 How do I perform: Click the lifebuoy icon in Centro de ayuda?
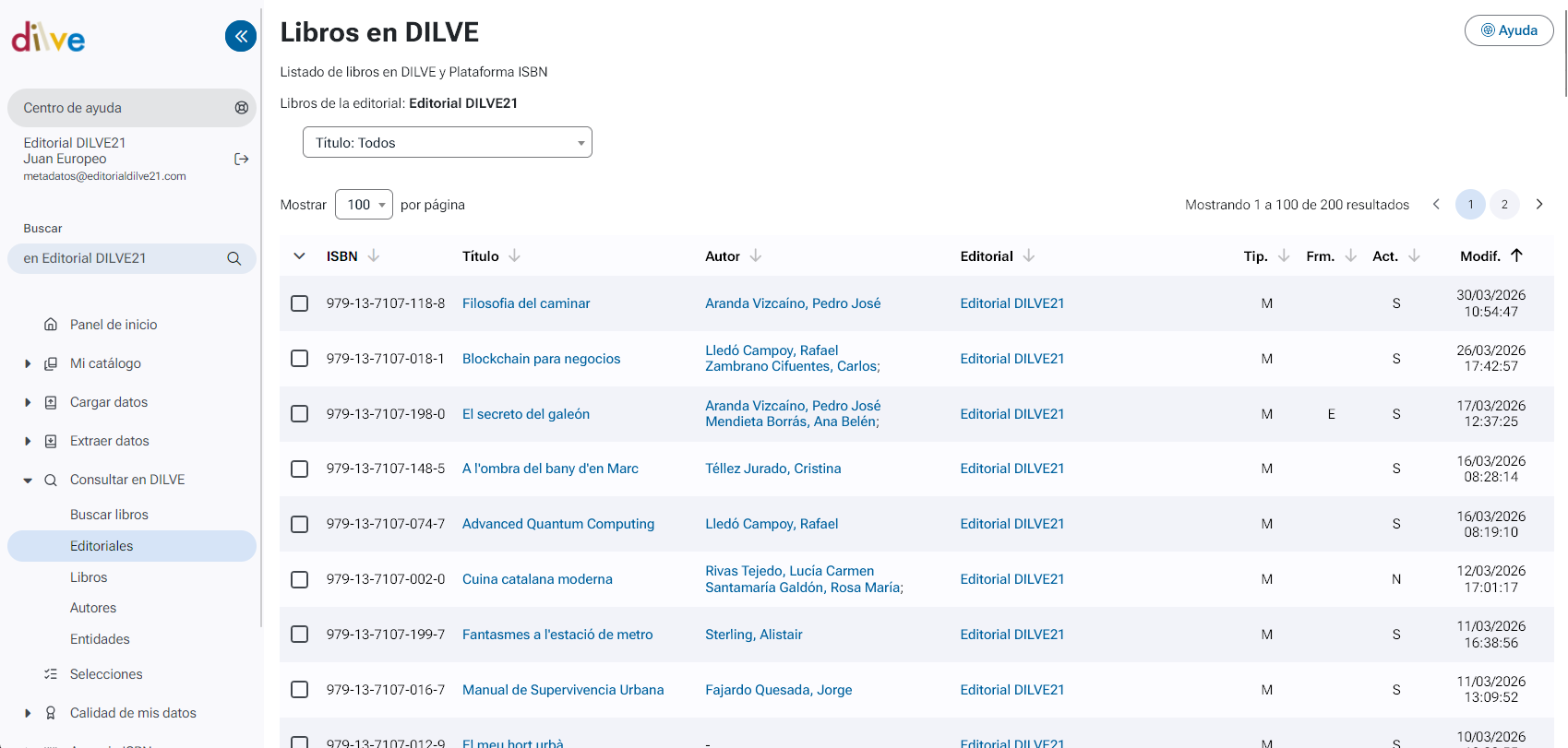242,108
